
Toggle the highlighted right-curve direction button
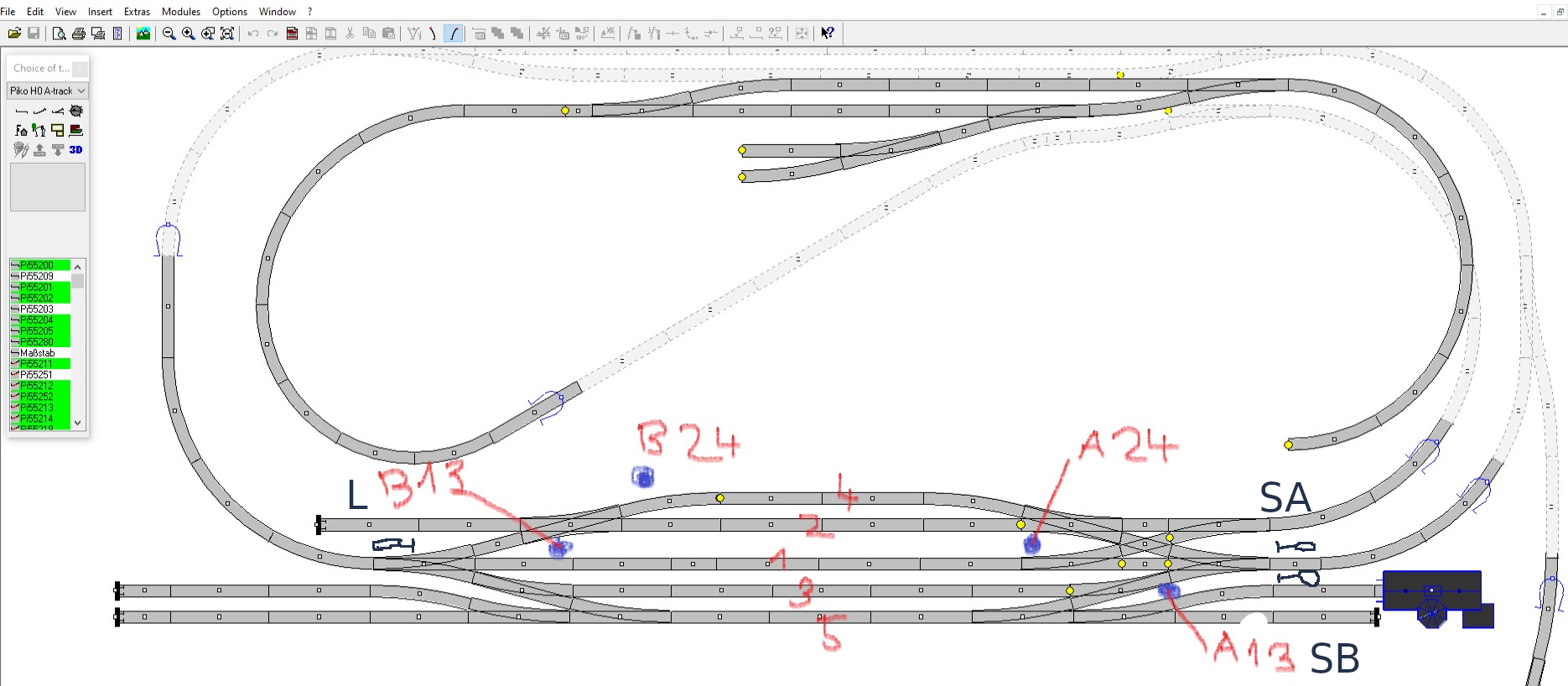coord(453,34)
